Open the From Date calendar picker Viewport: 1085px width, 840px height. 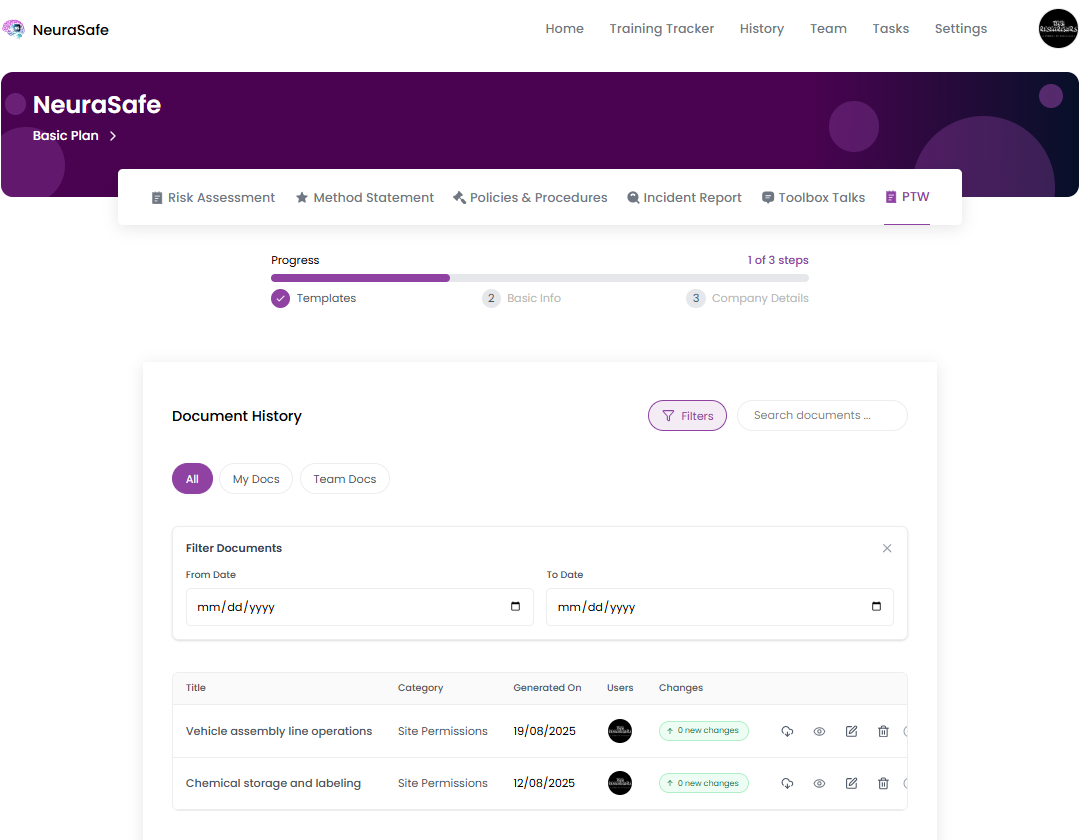tap(515, 607)
